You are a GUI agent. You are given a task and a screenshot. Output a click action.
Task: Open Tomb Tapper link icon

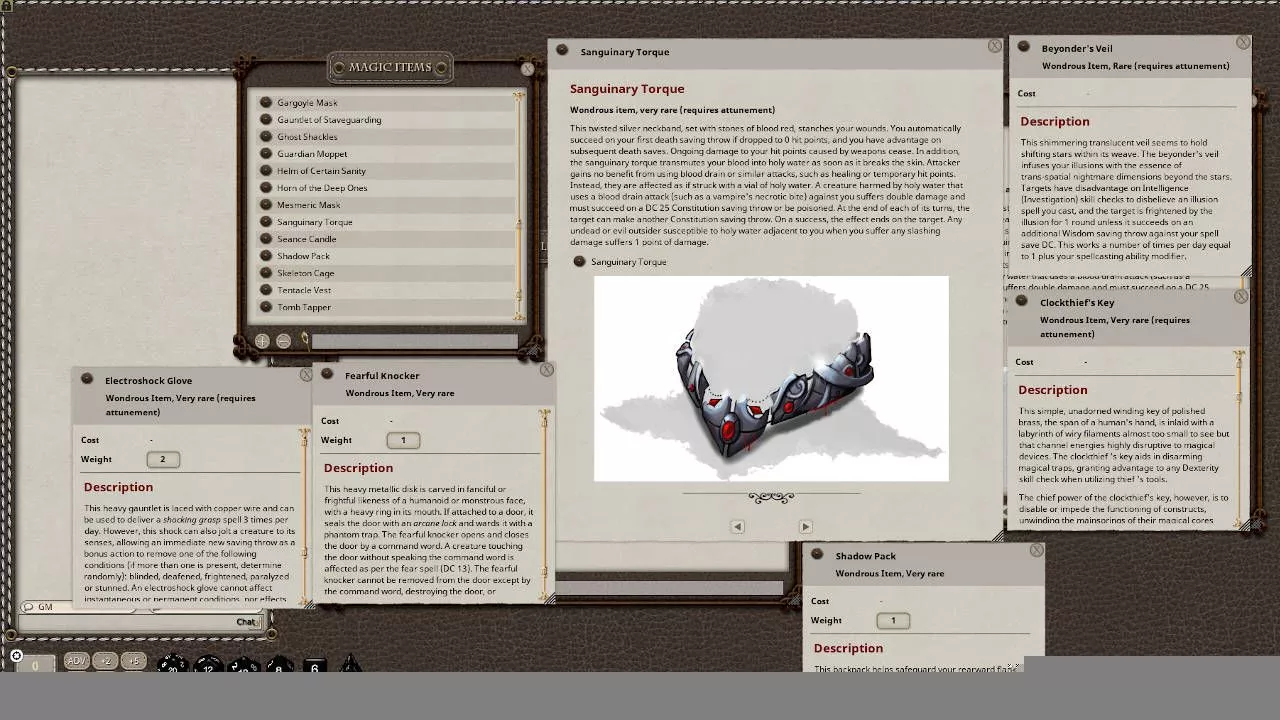pos(266,307)
